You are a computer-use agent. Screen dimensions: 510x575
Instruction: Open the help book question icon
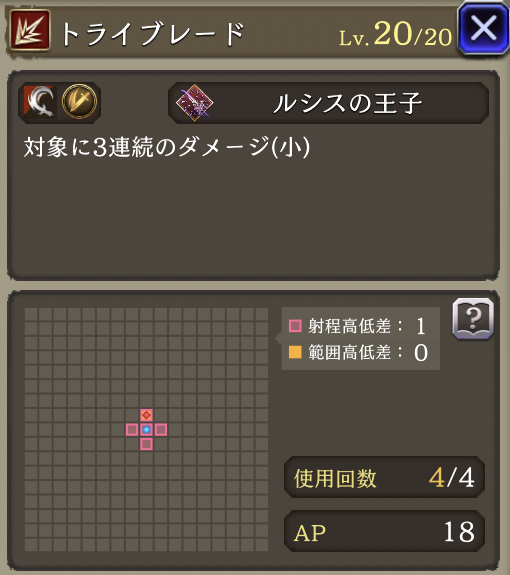(473, 319)
